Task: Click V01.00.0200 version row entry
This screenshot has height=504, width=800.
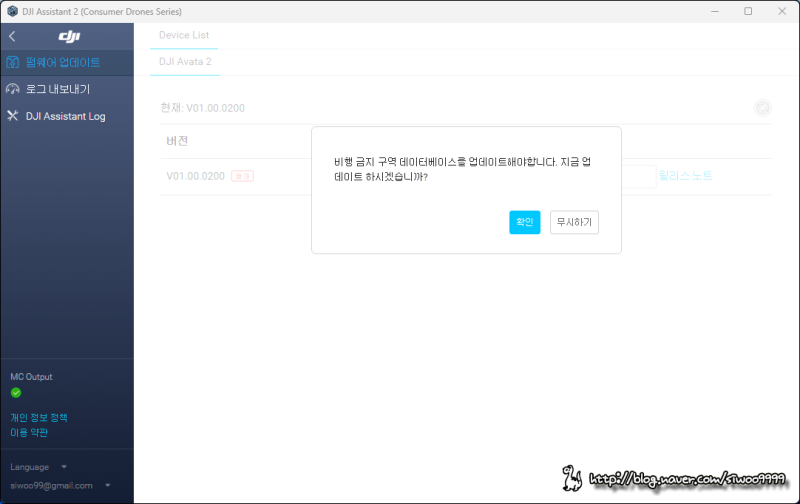Action: [195, 177]
